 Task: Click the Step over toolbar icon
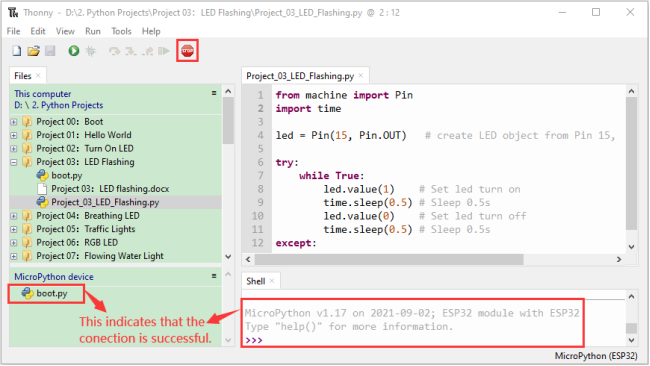[x=114, y=51]
